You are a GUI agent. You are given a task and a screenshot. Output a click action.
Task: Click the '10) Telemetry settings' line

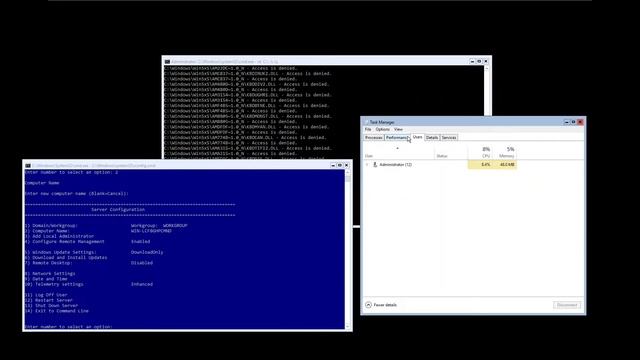click(x=54, y=284)
